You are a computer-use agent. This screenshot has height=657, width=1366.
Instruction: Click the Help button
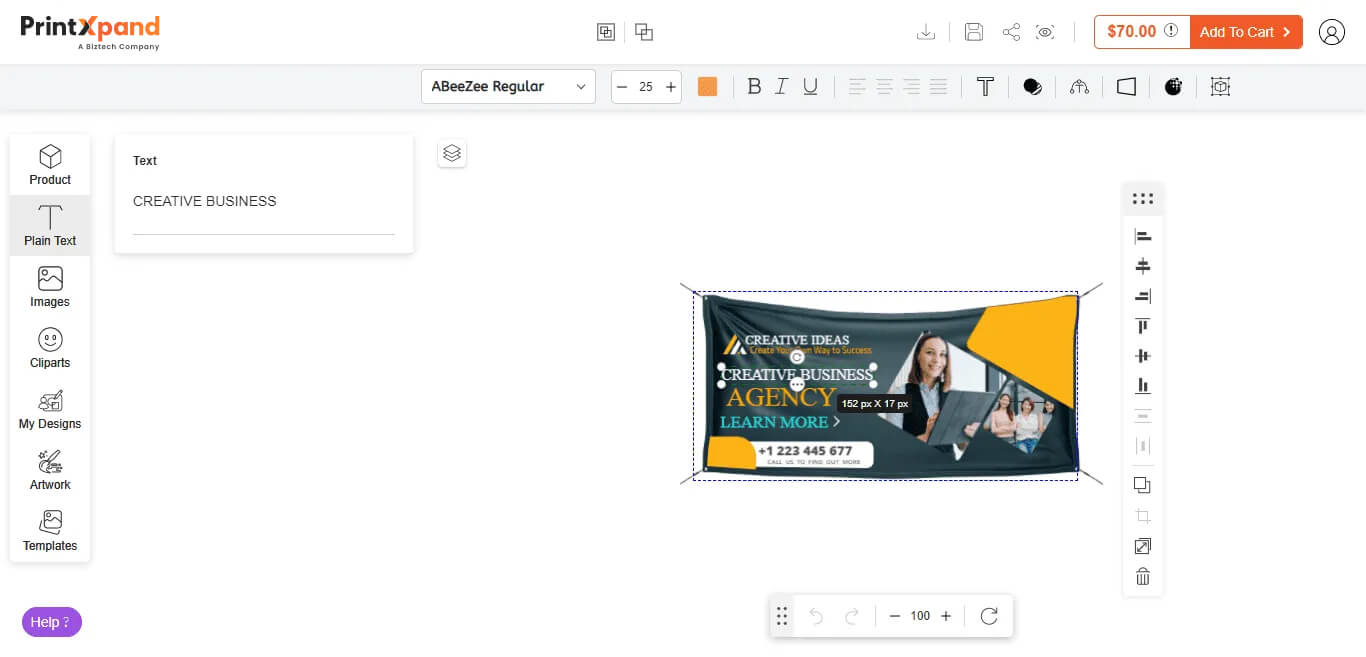point(51,622)
